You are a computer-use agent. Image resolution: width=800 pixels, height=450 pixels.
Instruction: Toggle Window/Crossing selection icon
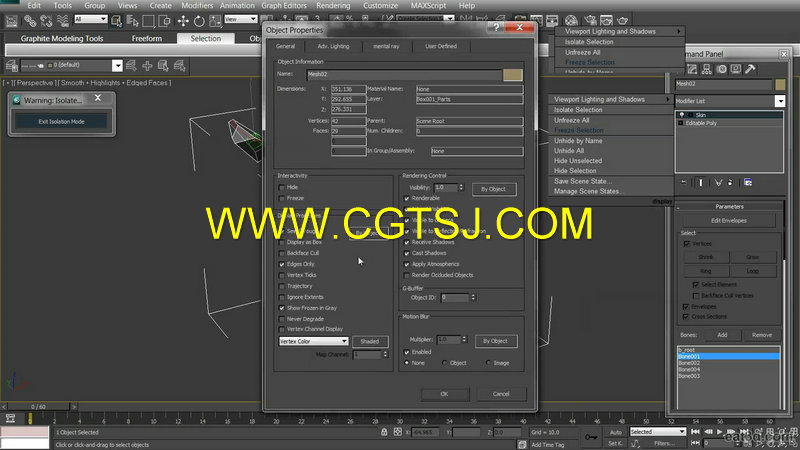pos(165,21)
